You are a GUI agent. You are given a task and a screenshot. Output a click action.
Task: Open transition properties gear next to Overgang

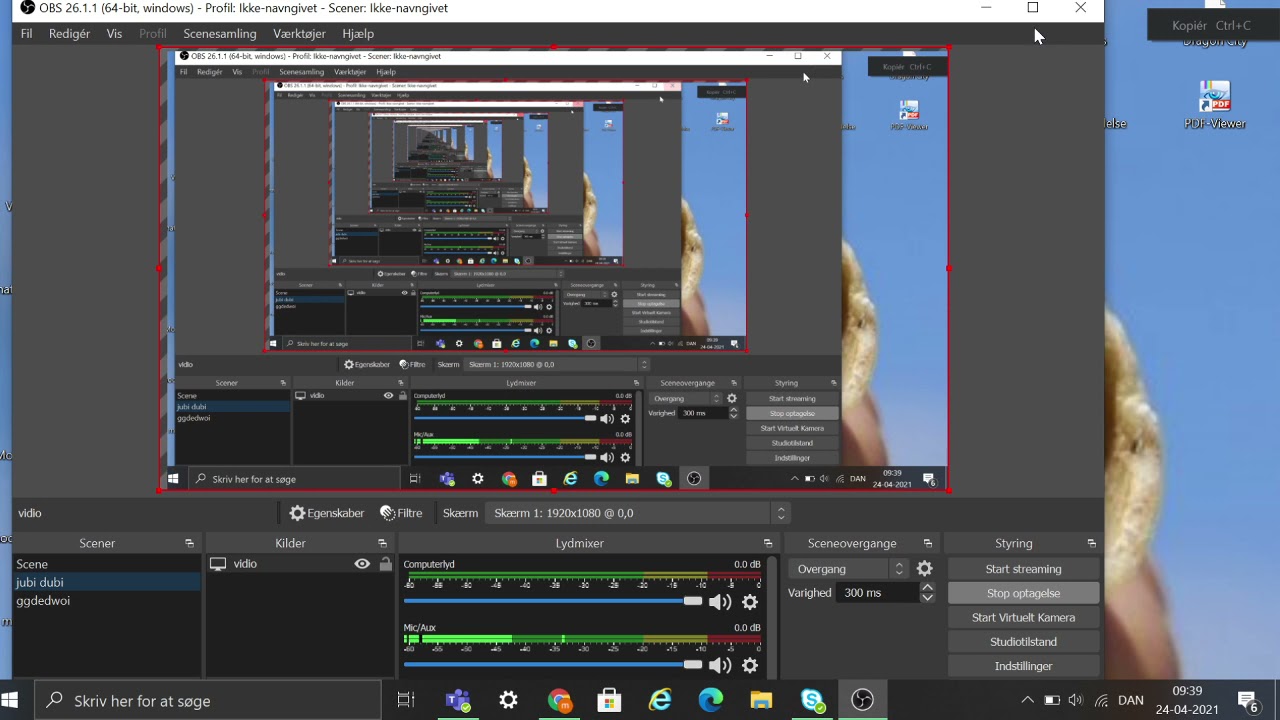(925, 569)
